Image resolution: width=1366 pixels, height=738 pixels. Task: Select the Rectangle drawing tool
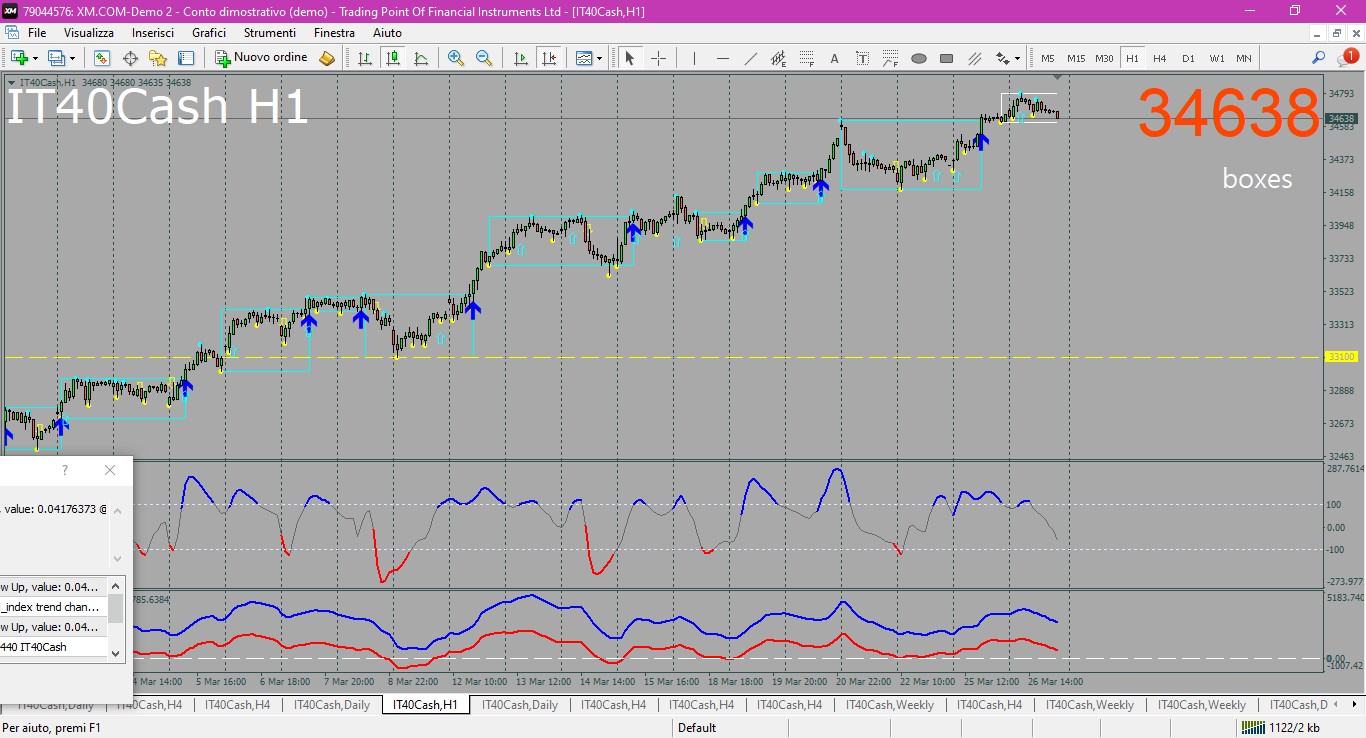[x=946, y=58]
